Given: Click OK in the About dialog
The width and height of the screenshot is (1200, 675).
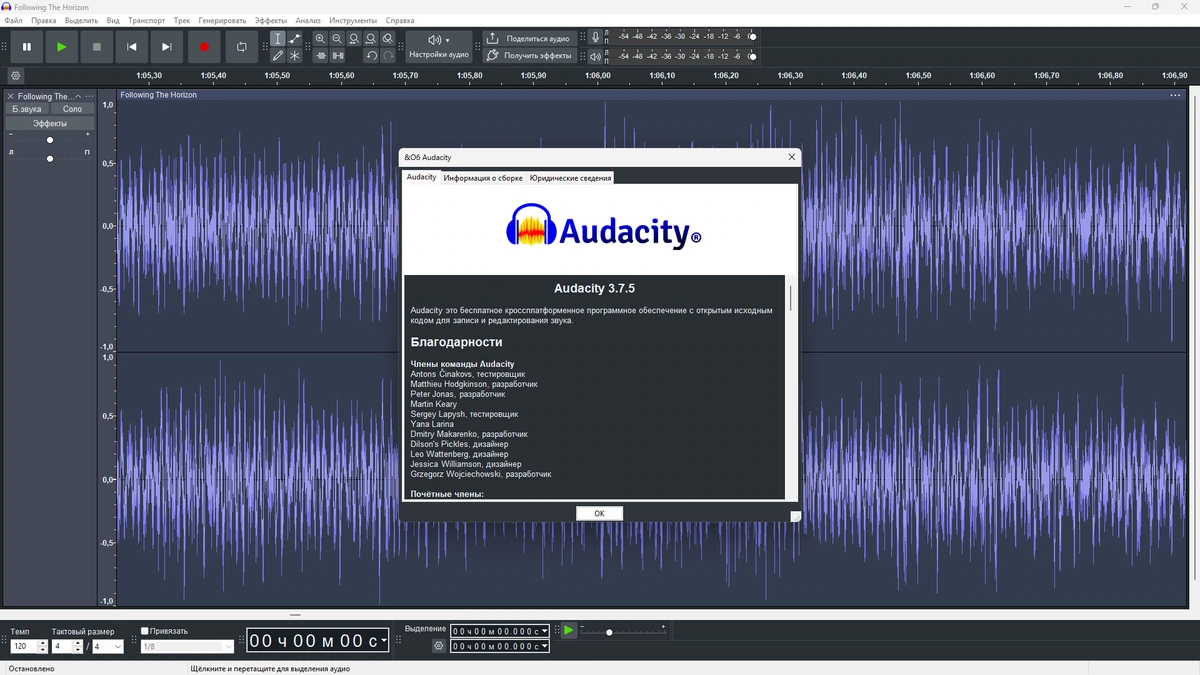Looking at the screenshot, I should pyautogui.click(x=599, y=513).
